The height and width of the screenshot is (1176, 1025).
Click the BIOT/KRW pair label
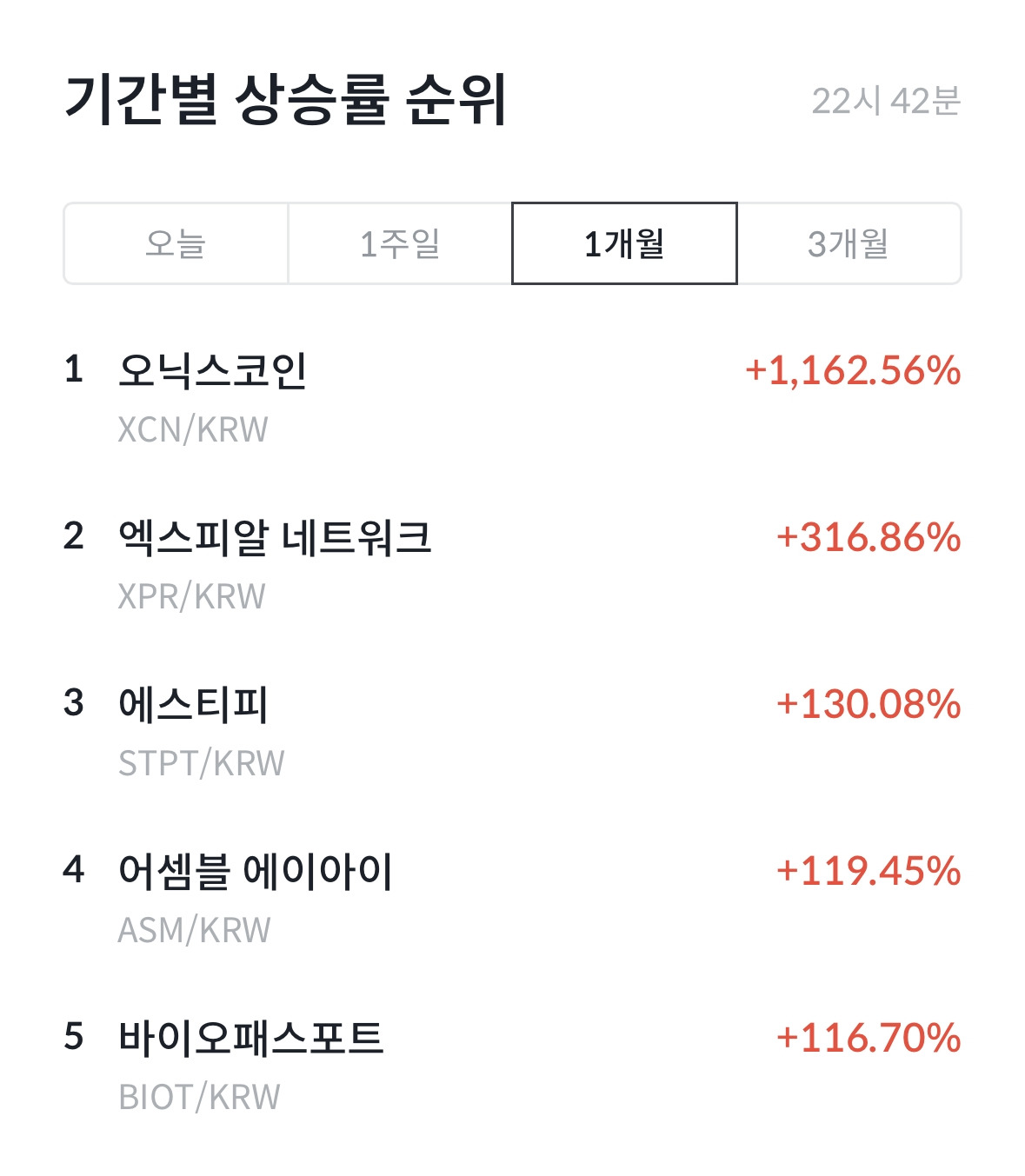pyautogui.click(x=200, y=1097)
